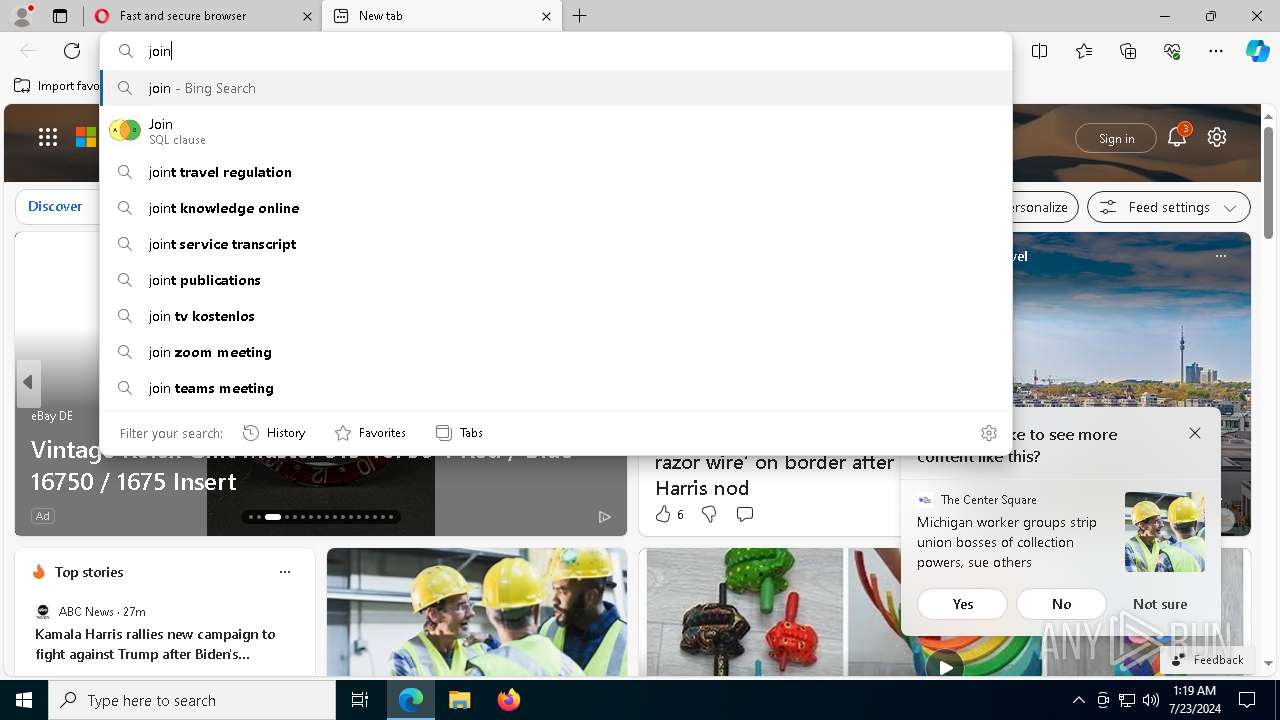Viewport: 1280px width, 720px height.
Task: Open Kamala Harris rallies headline
Action: (155, 644)
